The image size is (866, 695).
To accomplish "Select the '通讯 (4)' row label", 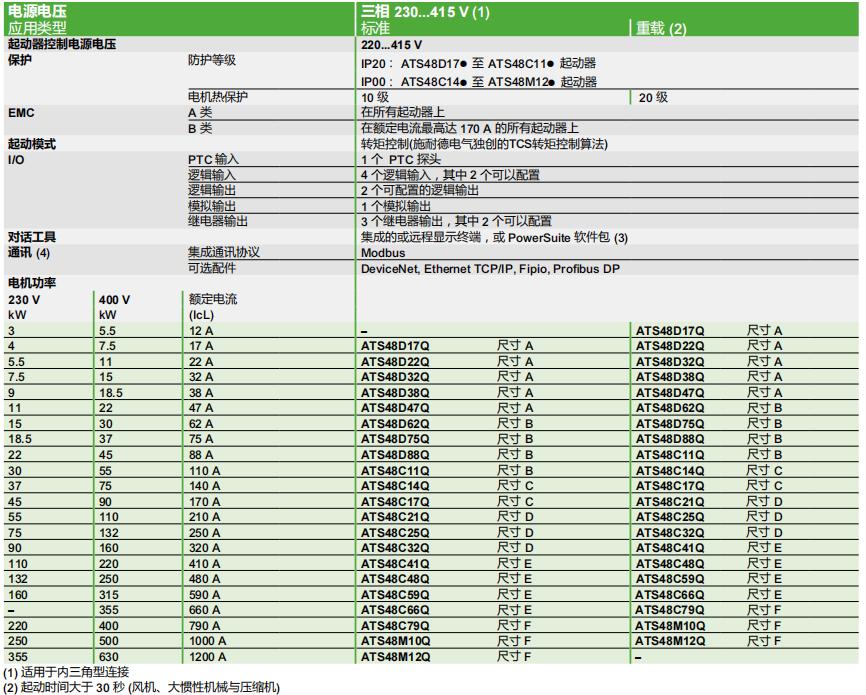I will (29, 252).
